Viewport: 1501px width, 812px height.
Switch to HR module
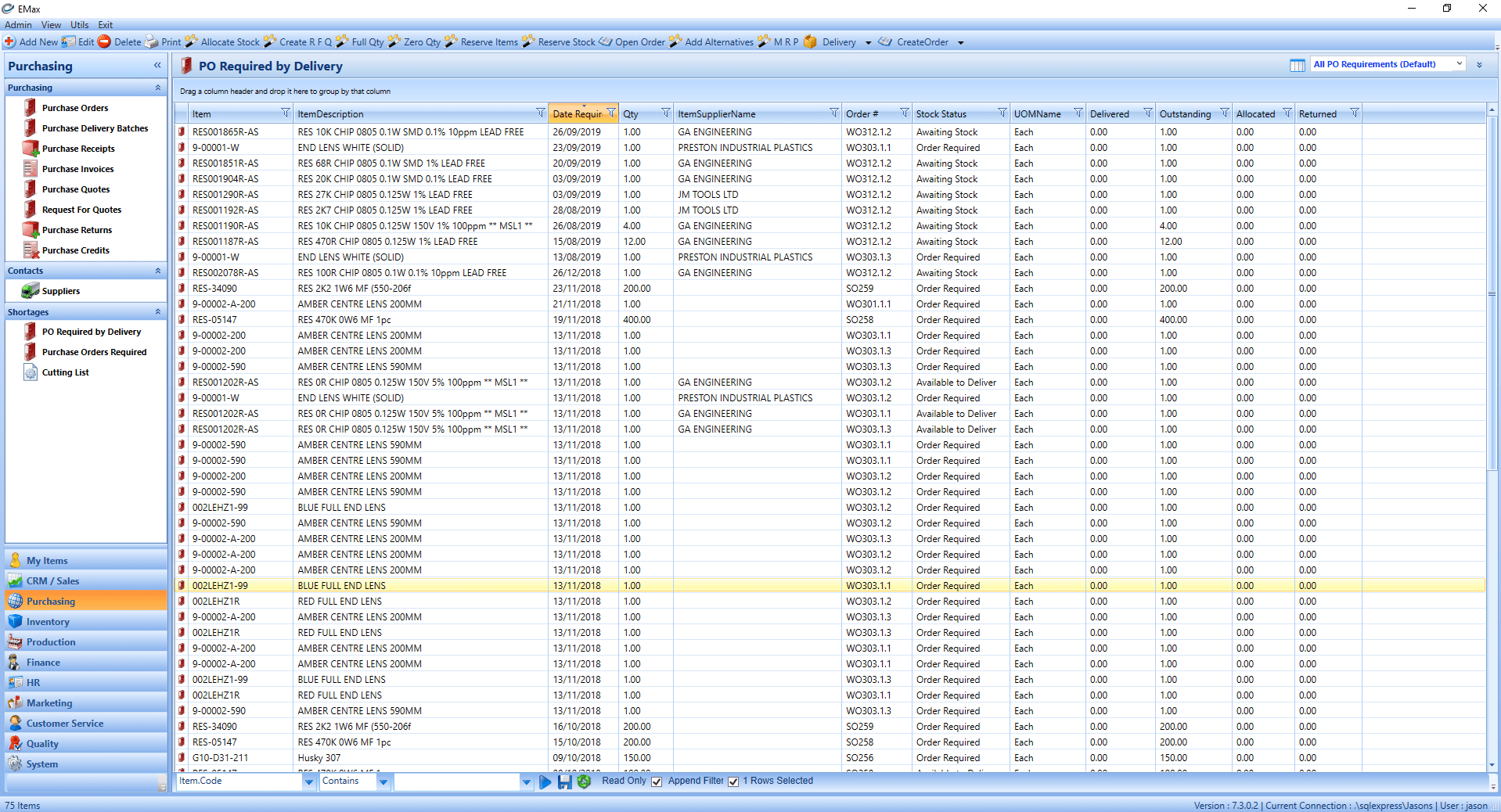86,682
